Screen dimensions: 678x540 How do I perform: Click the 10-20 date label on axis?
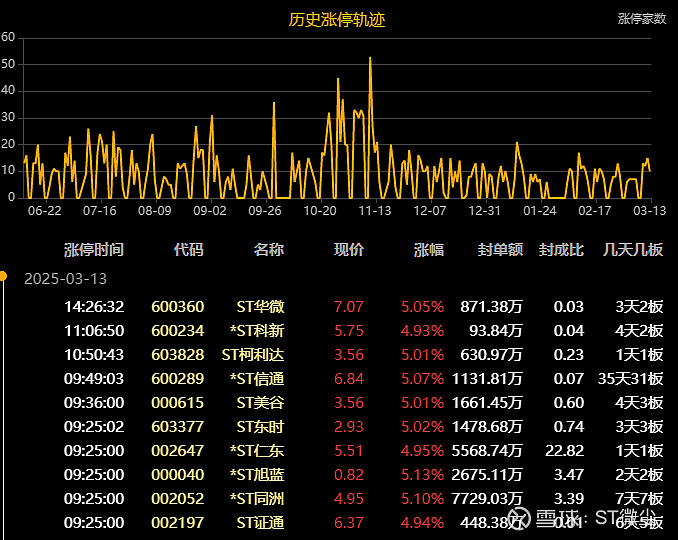[319, 211]
